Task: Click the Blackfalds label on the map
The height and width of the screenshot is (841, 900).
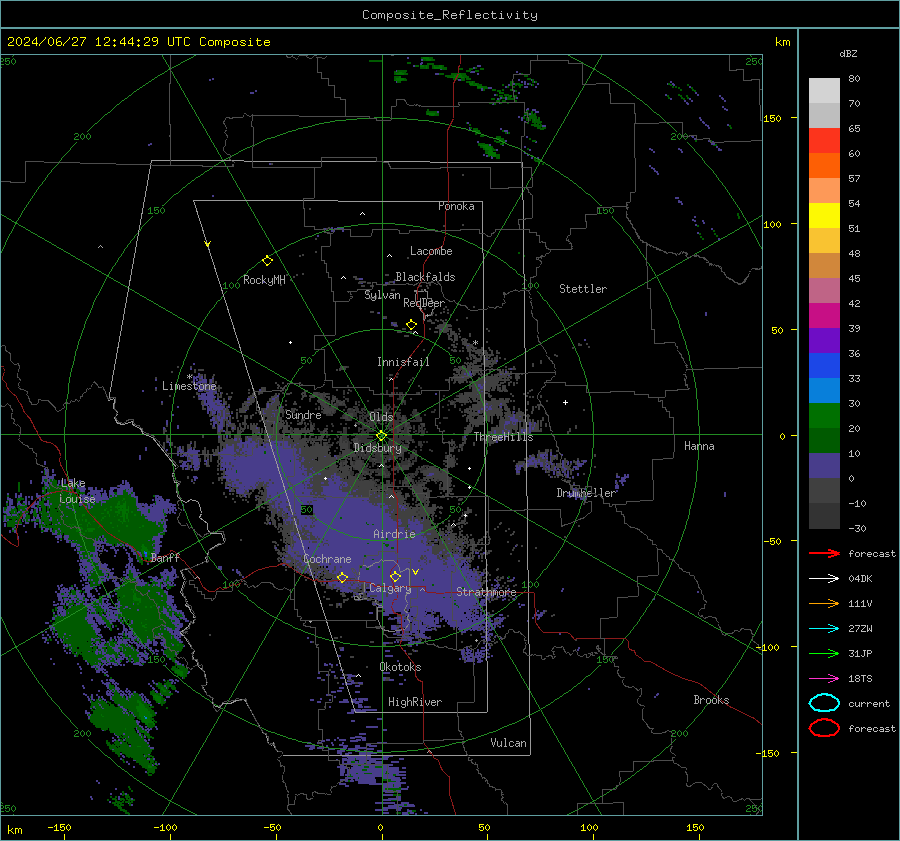Action: [x=425, y=277]
